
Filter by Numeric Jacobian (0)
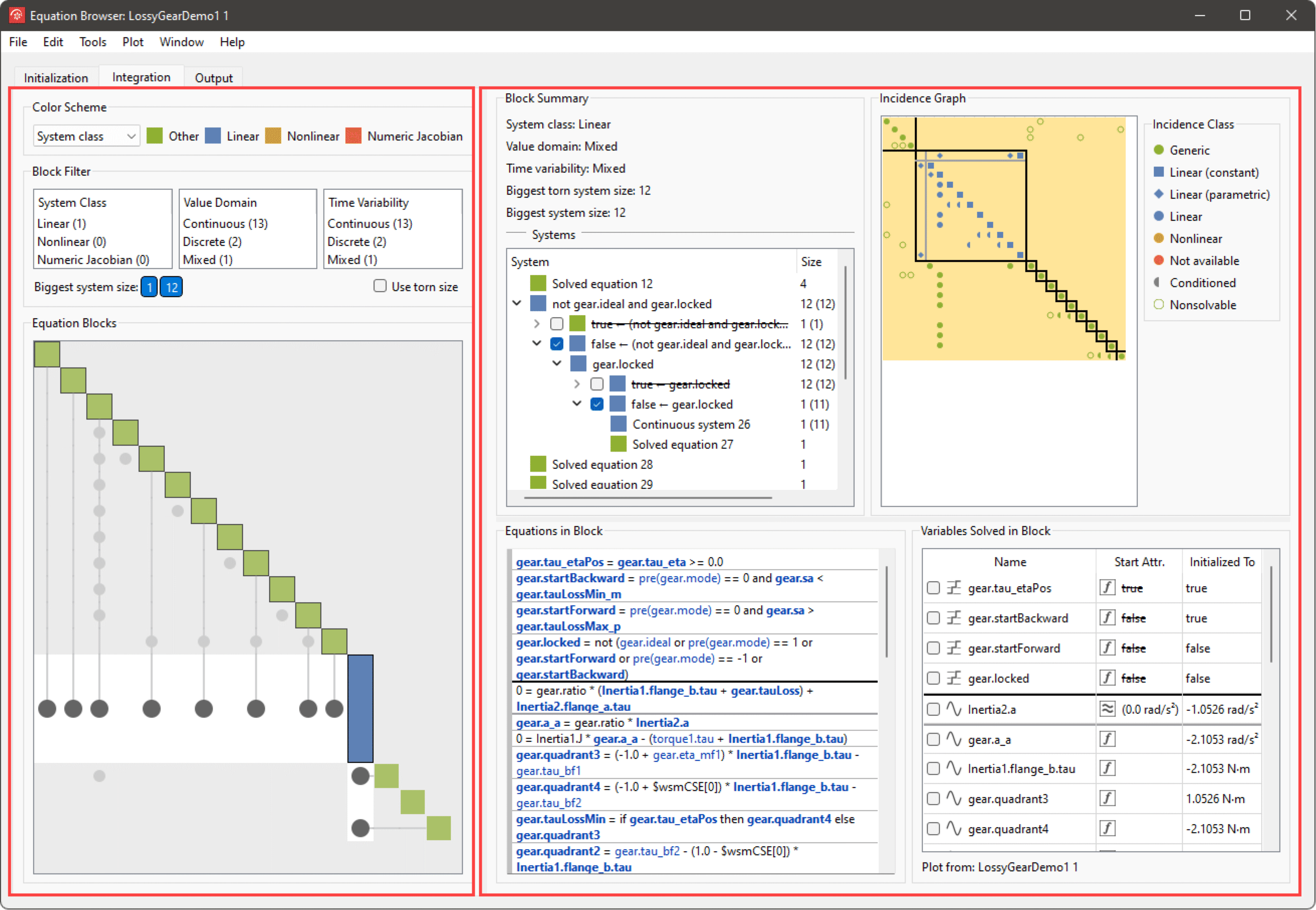pyautogui.click(x=93, y=259)
